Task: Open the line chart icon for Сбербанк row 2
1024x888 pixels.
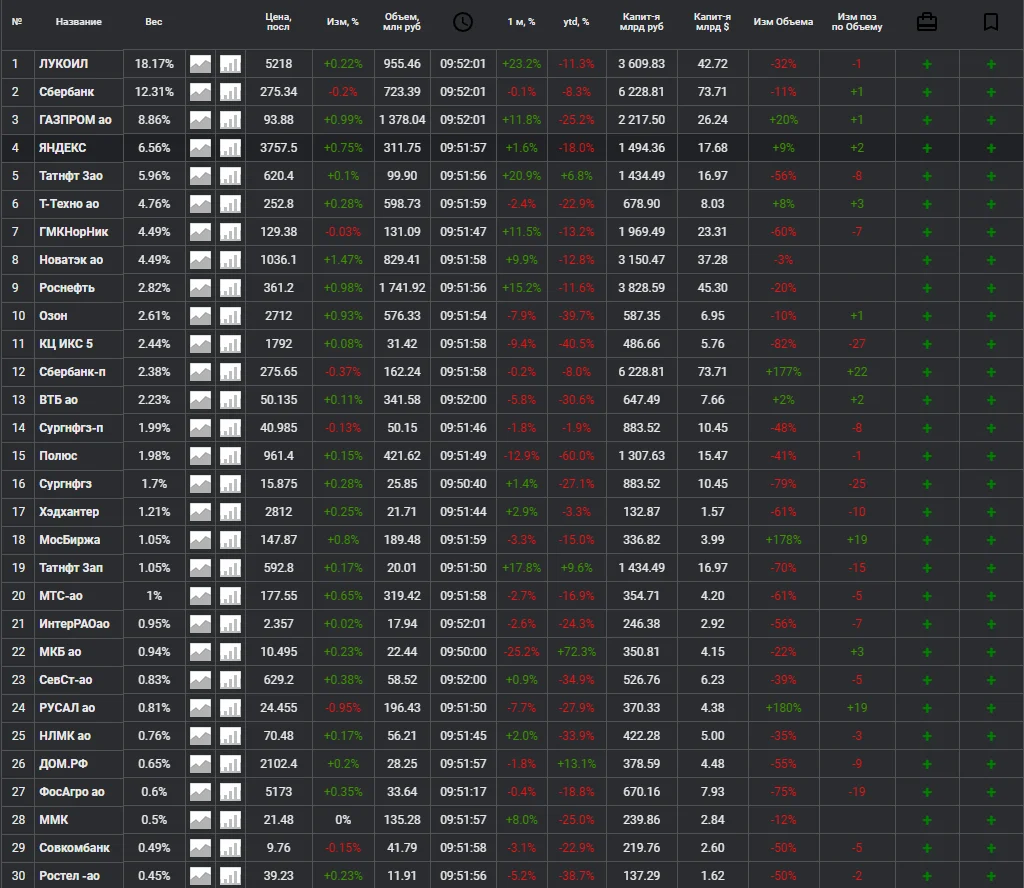Action: point(200,92)
